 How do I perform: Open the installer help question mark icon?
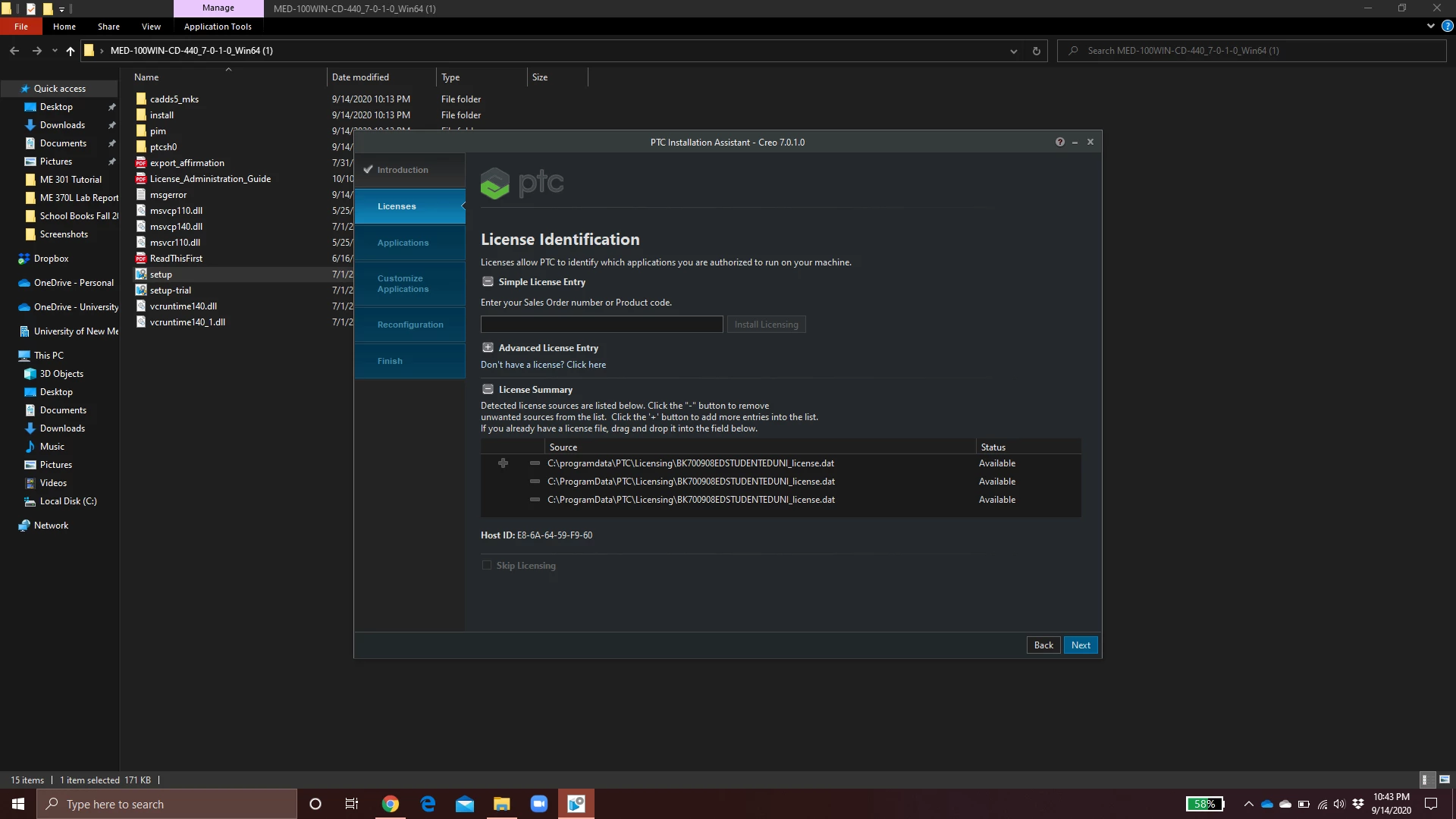(x=1059, y=142)
